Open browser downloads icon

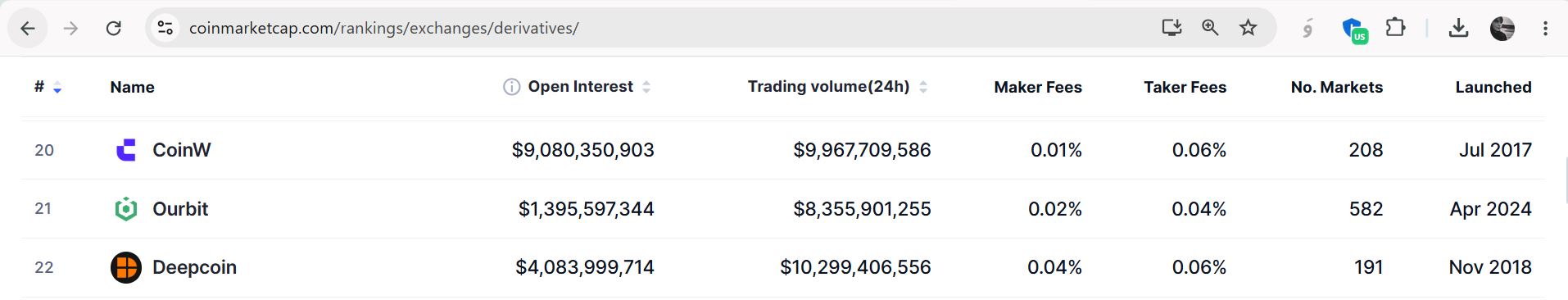coord(1458,29)
